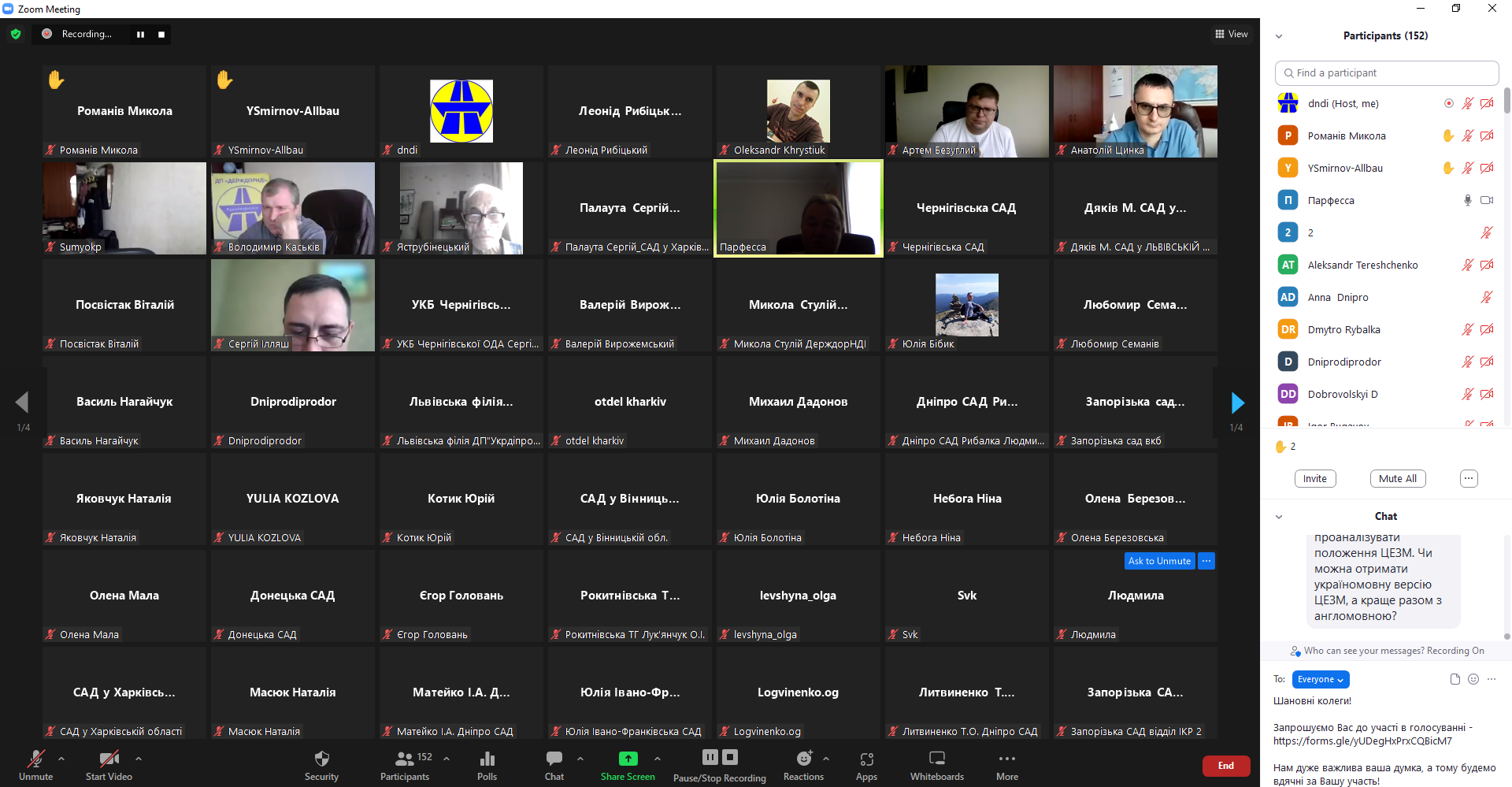
Task: Pause the recording in the top bar
Action: (140, 35)
